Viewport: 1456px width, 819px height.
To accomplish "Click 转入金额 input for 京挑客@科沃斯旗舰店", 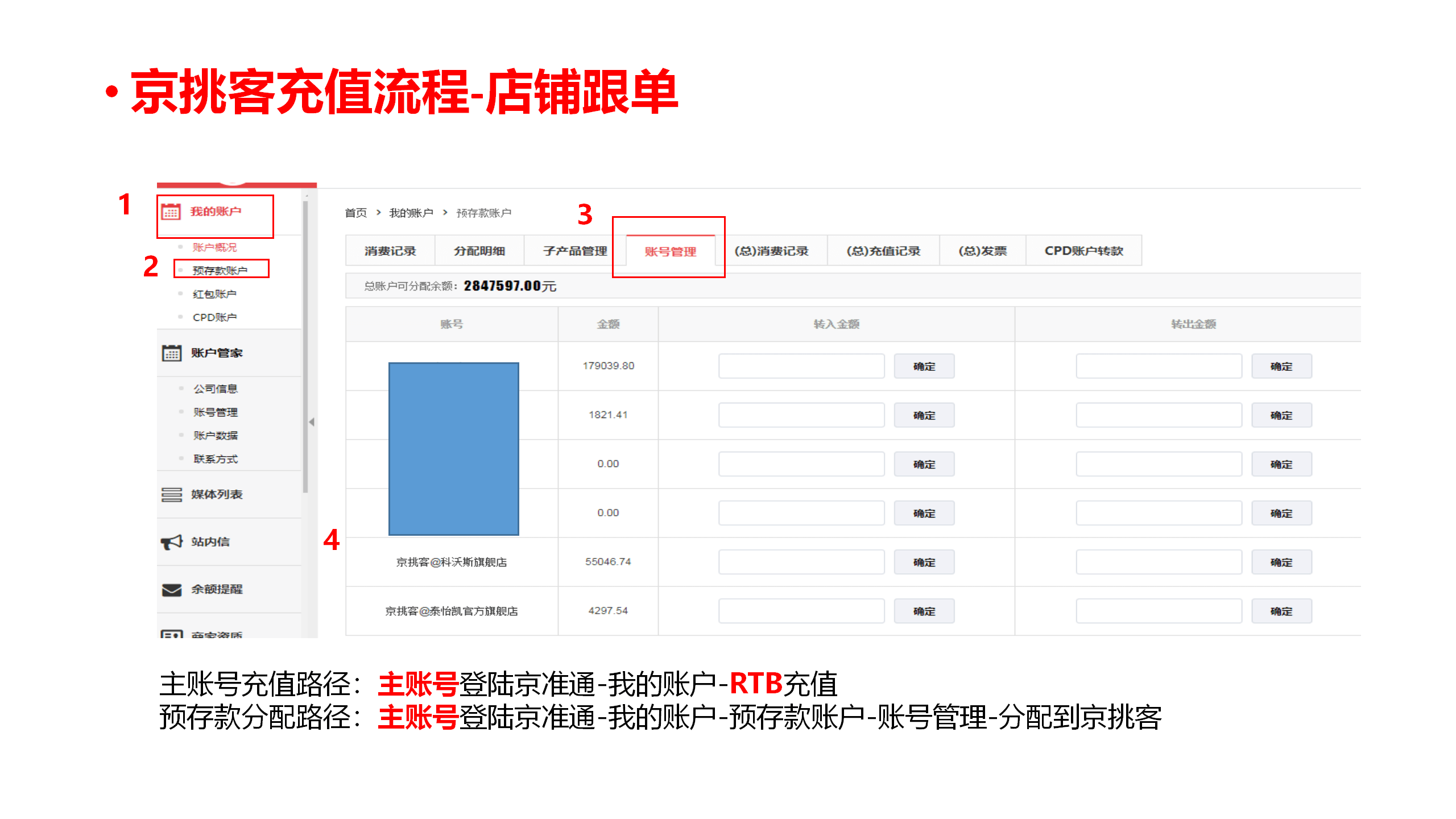I will (801, 562).
